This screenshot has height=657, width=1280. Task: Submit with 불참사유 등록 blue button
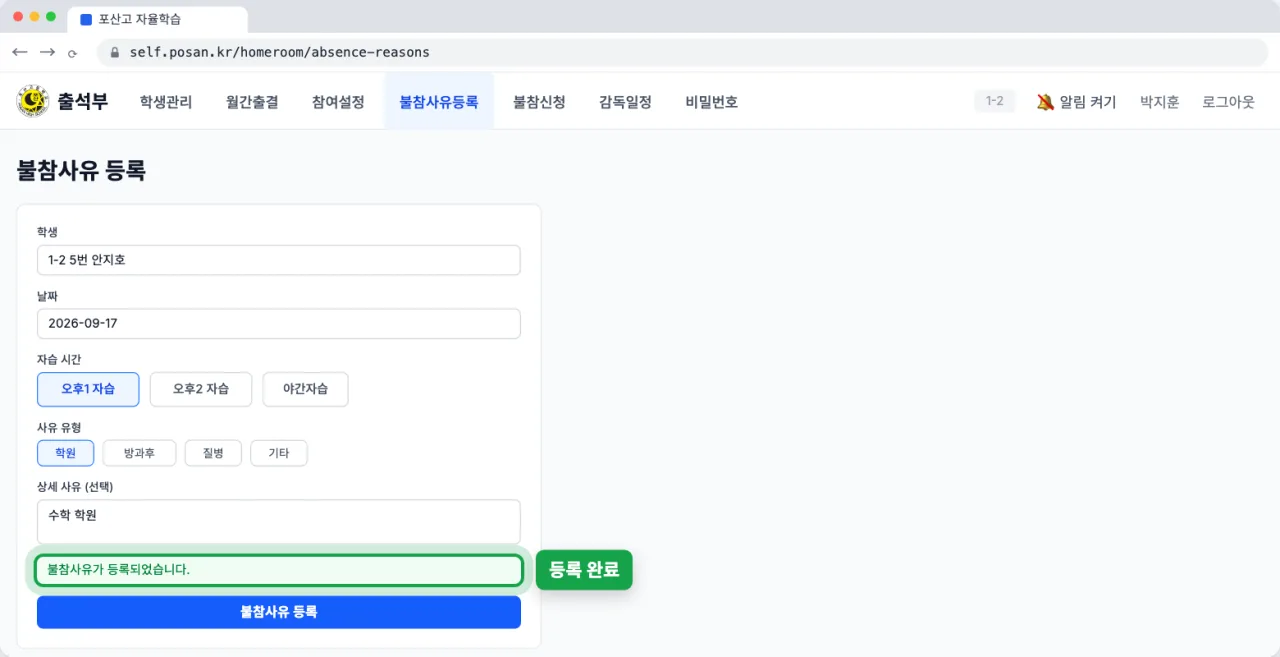click(279, 612)
